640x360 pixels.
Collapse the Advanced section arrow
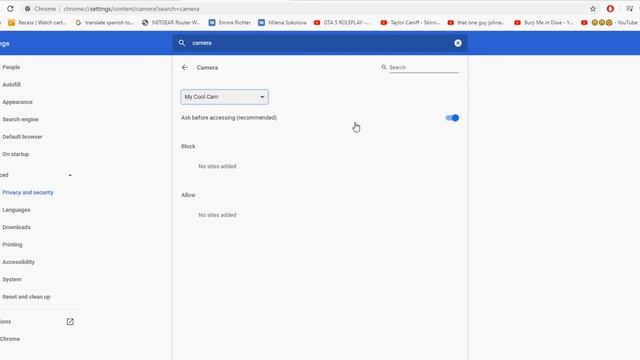coord(70,175)
